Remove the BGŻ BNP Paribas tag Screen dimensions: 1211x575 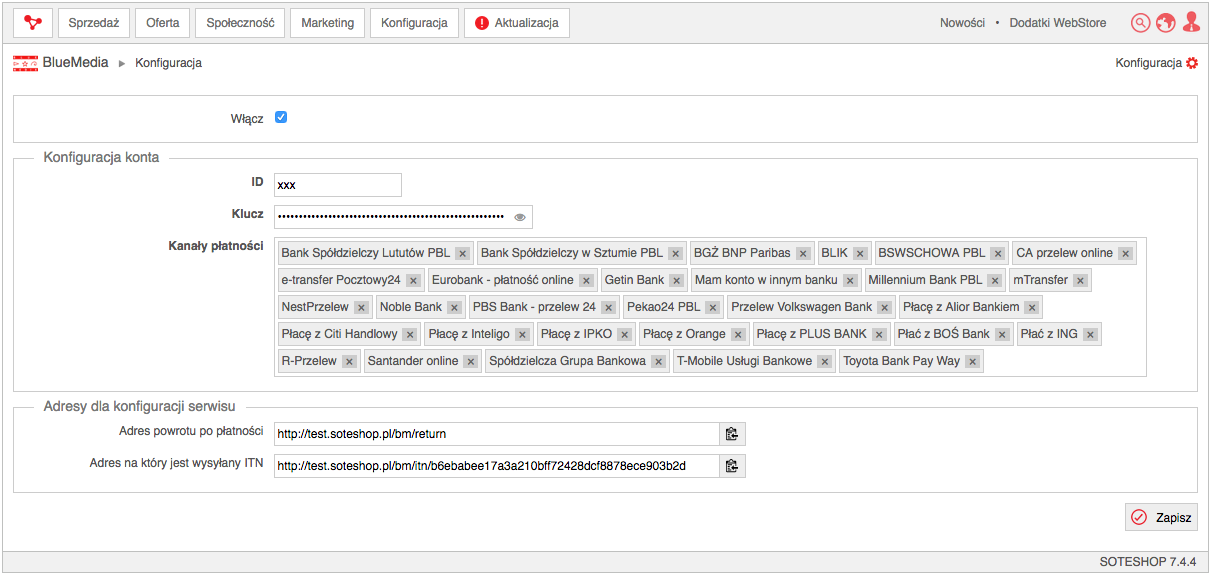(x=803, y=254)
